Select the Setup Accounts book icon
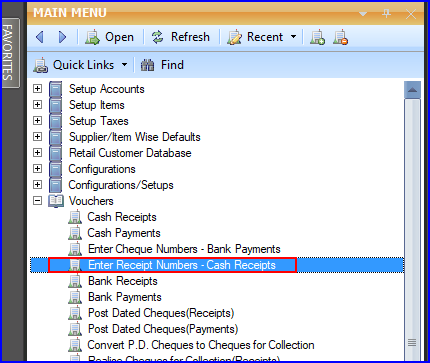This screenshot has height=363, width=430. pos(55,89)
